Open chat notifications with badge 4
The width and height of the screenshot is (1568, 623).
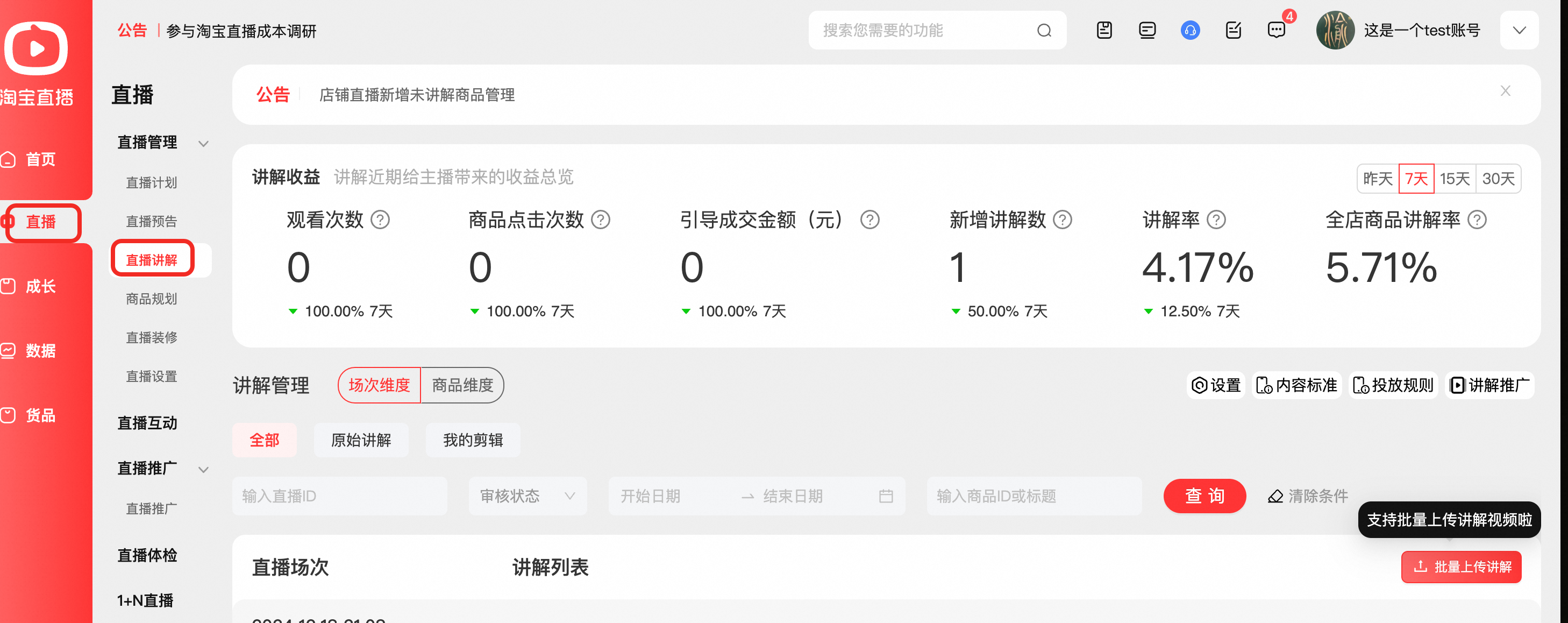coord(1277,30)
